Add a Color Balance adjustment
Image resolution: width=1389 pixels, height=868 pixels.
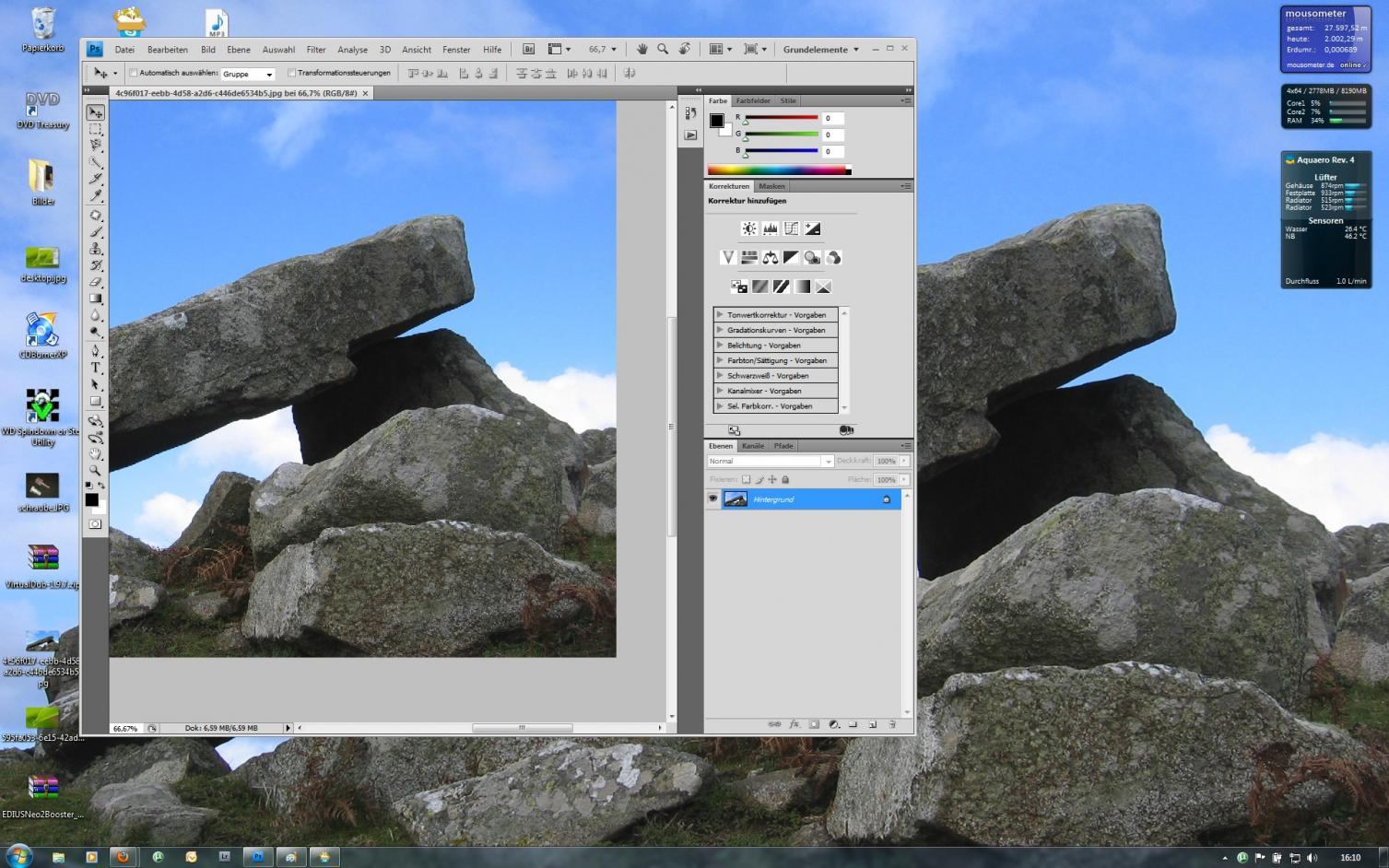point(770,257)
